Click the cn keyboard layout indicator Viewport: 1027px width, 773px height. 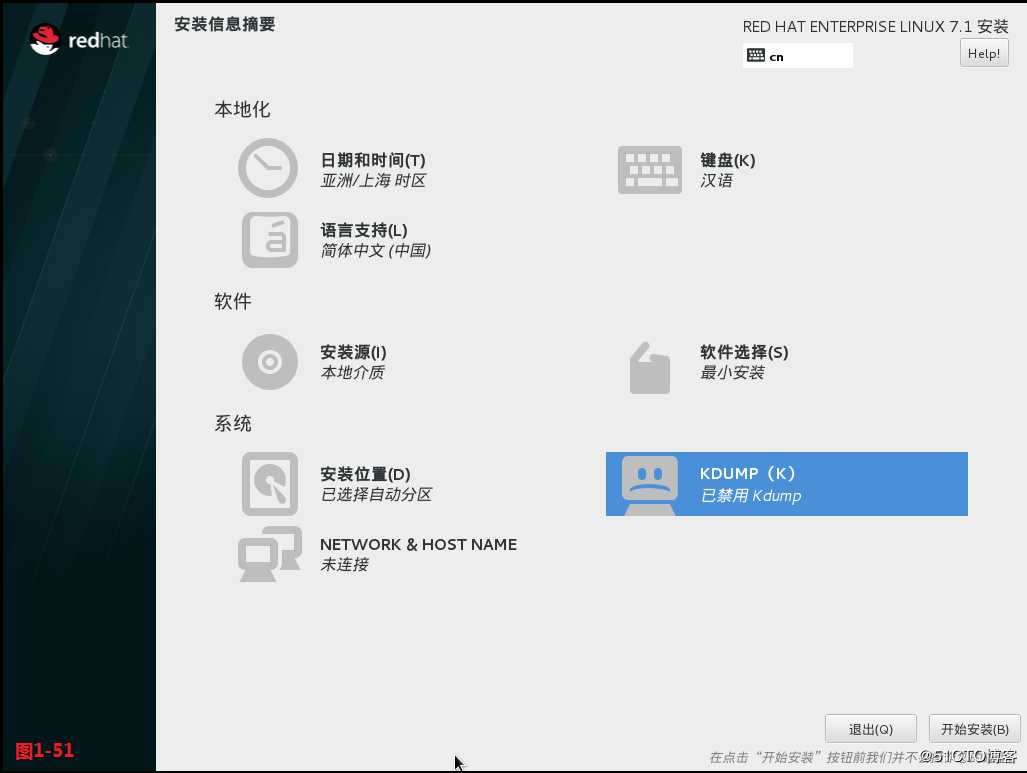tap(798, 56)
